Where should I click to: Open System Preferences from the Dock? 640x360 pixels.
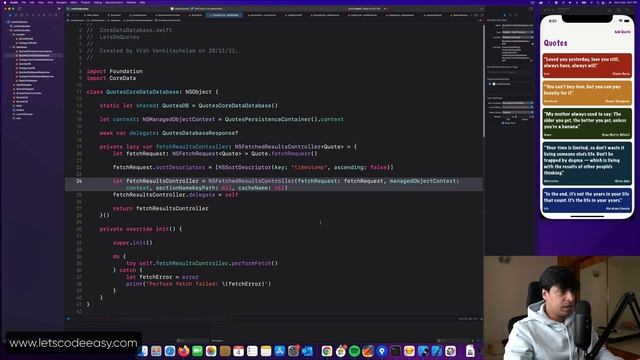pos(293,351)
